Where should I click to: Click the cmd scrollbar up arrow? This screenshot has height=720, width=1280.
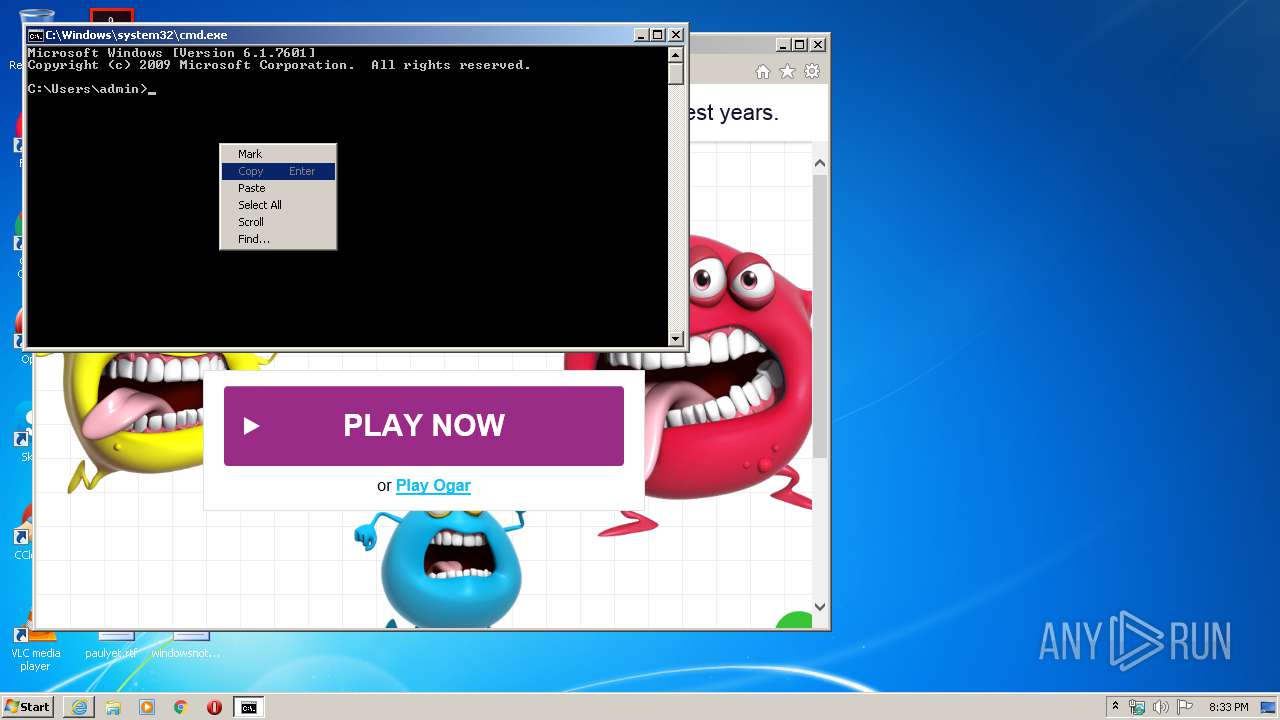676,55
